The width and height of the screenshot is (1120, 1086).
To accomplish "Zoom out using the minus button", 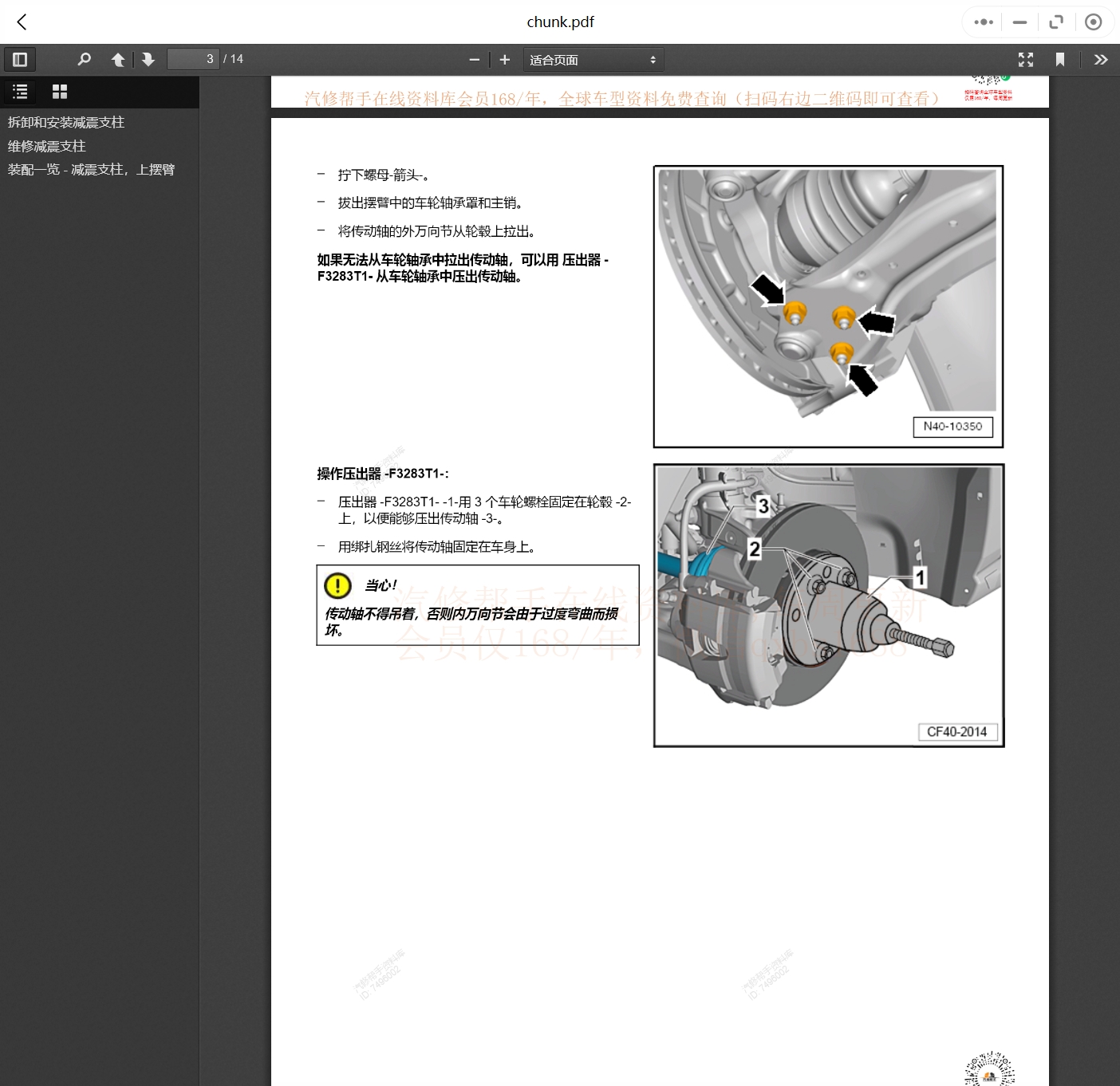I will [x=474, y=59].
